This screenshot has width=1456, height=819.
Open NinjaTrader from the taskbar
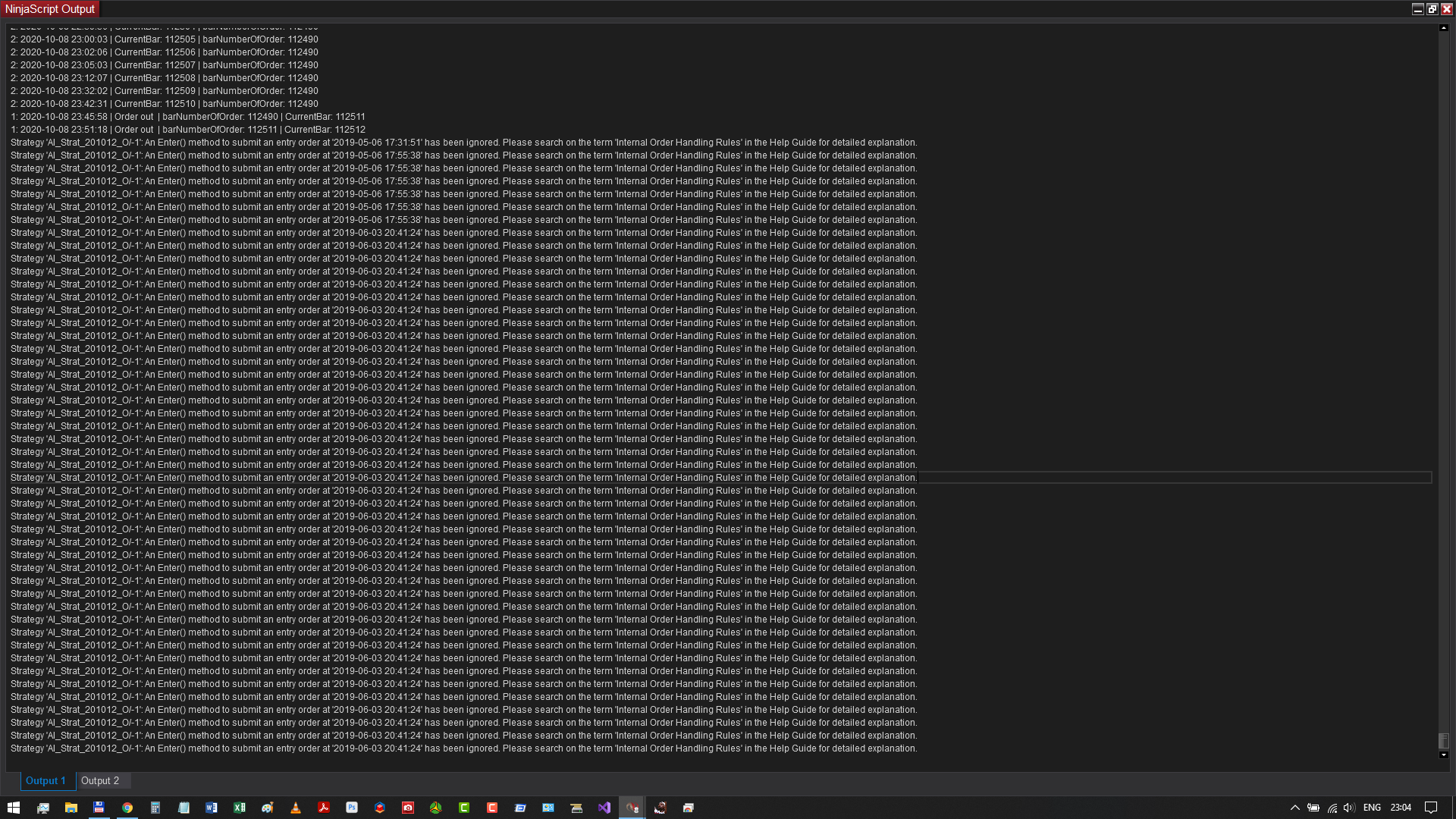coord(632,808)
